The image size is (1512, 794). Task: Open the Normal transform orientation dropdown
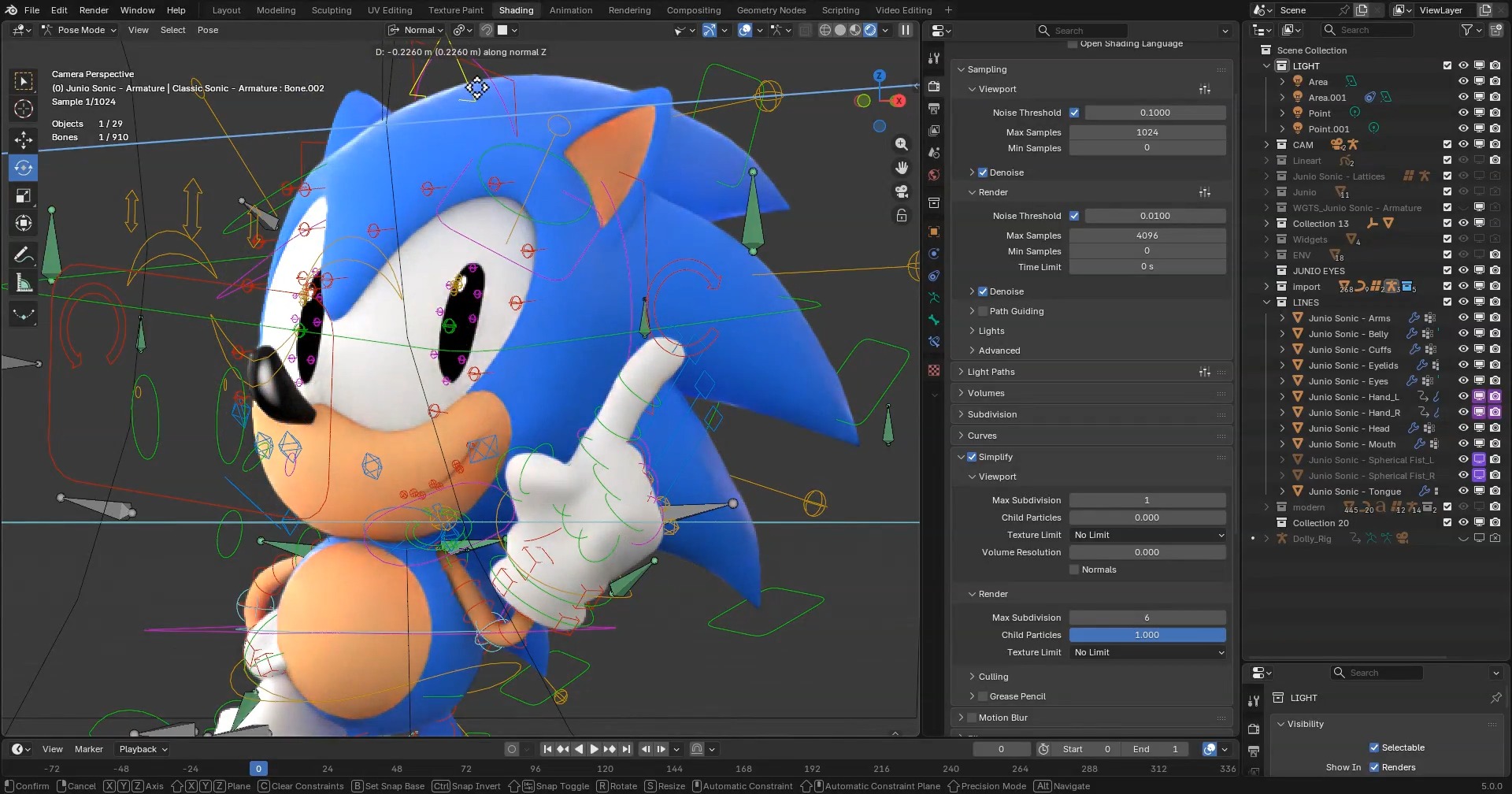point(416,30)
